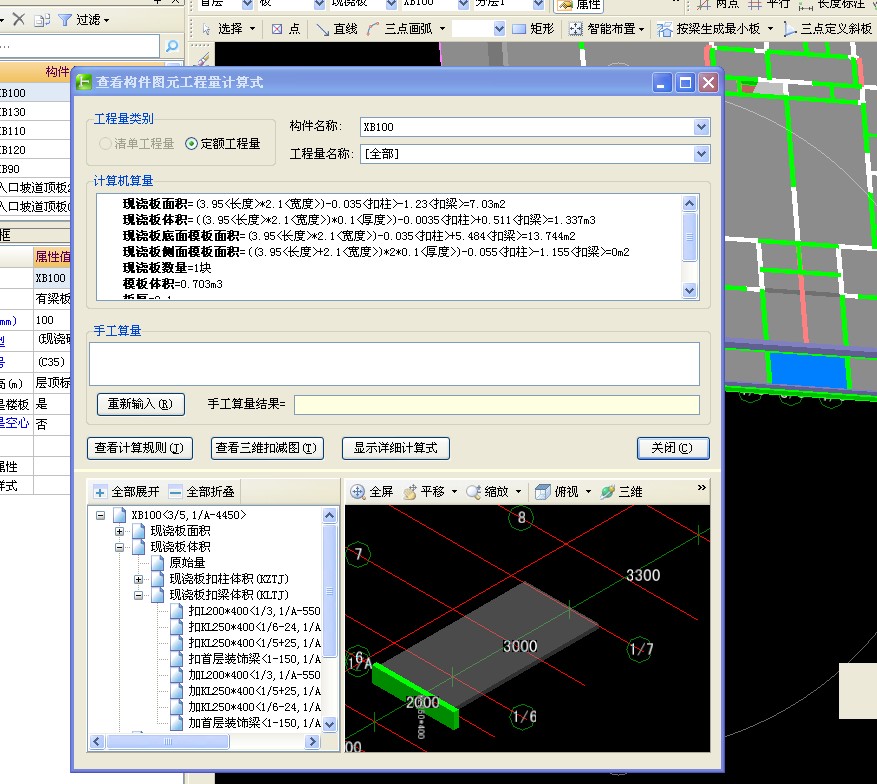
Task: Expand 现浇板扣柱体积(KZTJ) node
Action: pos(138,579)
